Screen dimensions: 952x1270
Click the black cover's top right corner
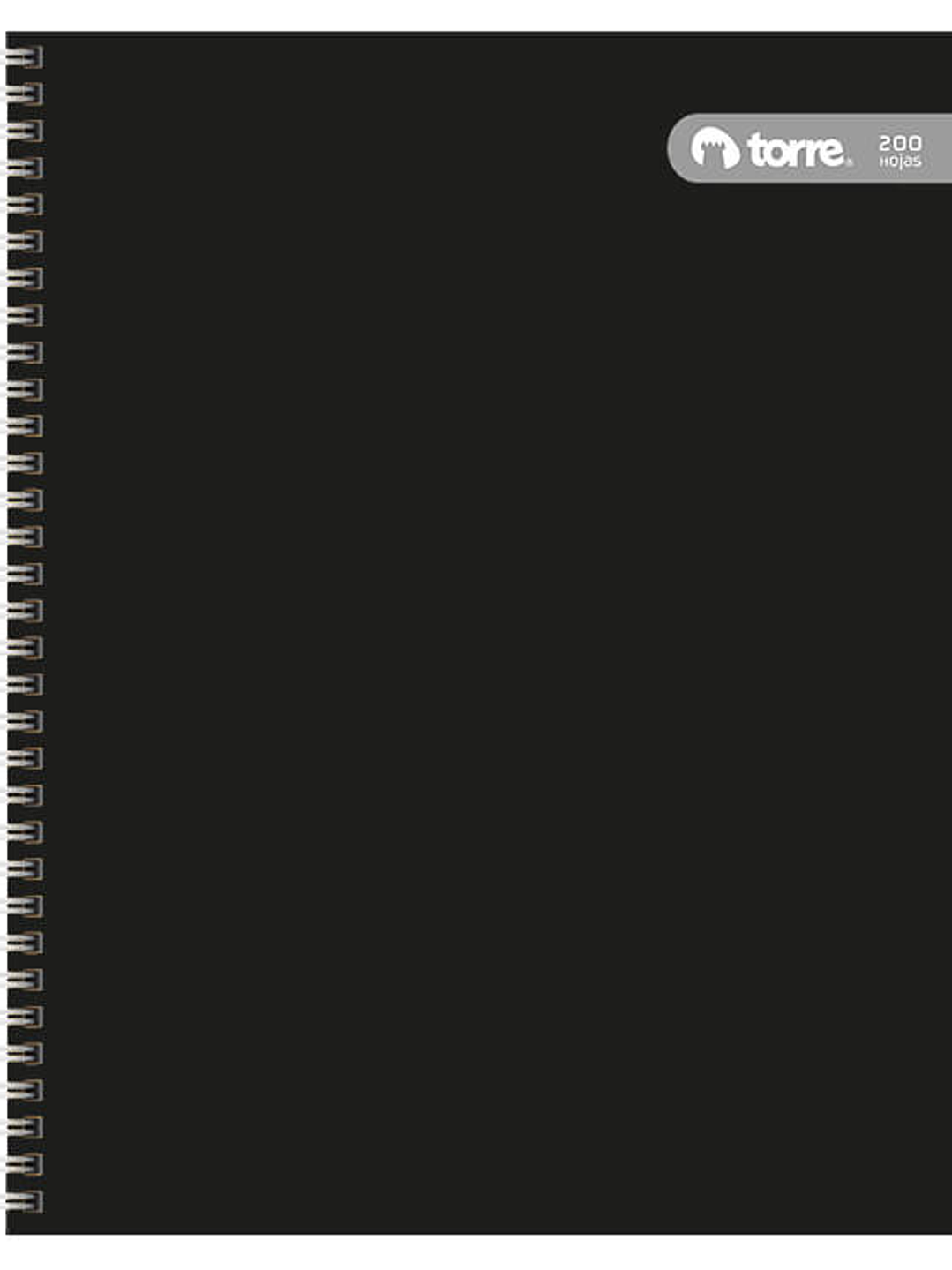(x=946, y=38)
